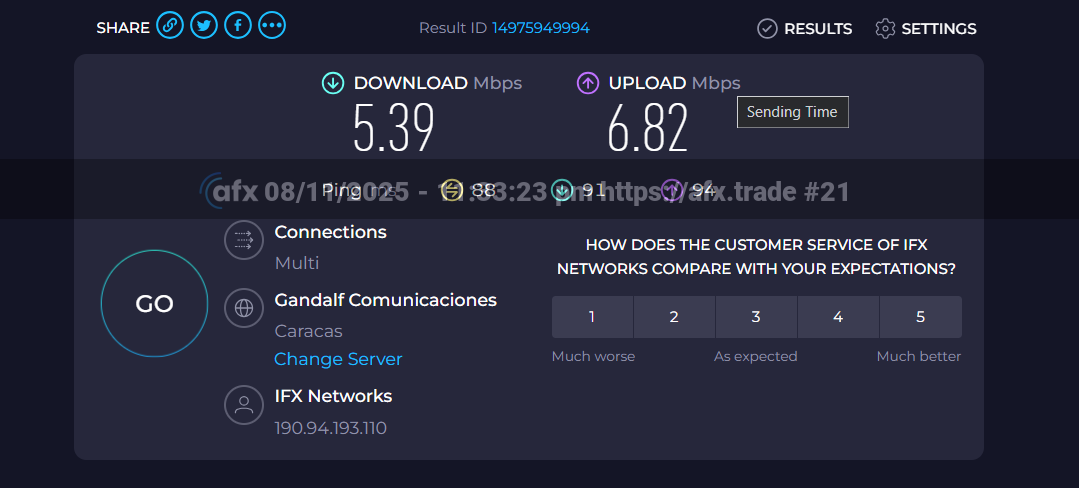Rate customer service 5 Much better

point(920,317)
